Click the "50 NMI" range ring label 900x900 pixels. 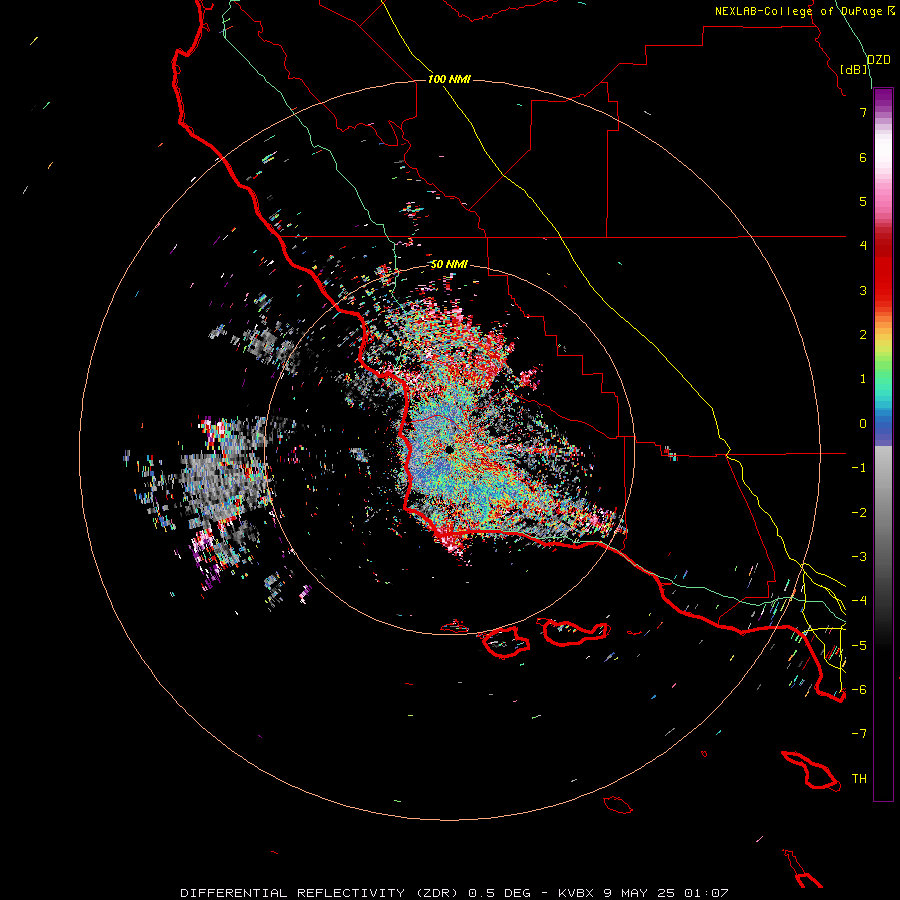(x=449, y=264)
